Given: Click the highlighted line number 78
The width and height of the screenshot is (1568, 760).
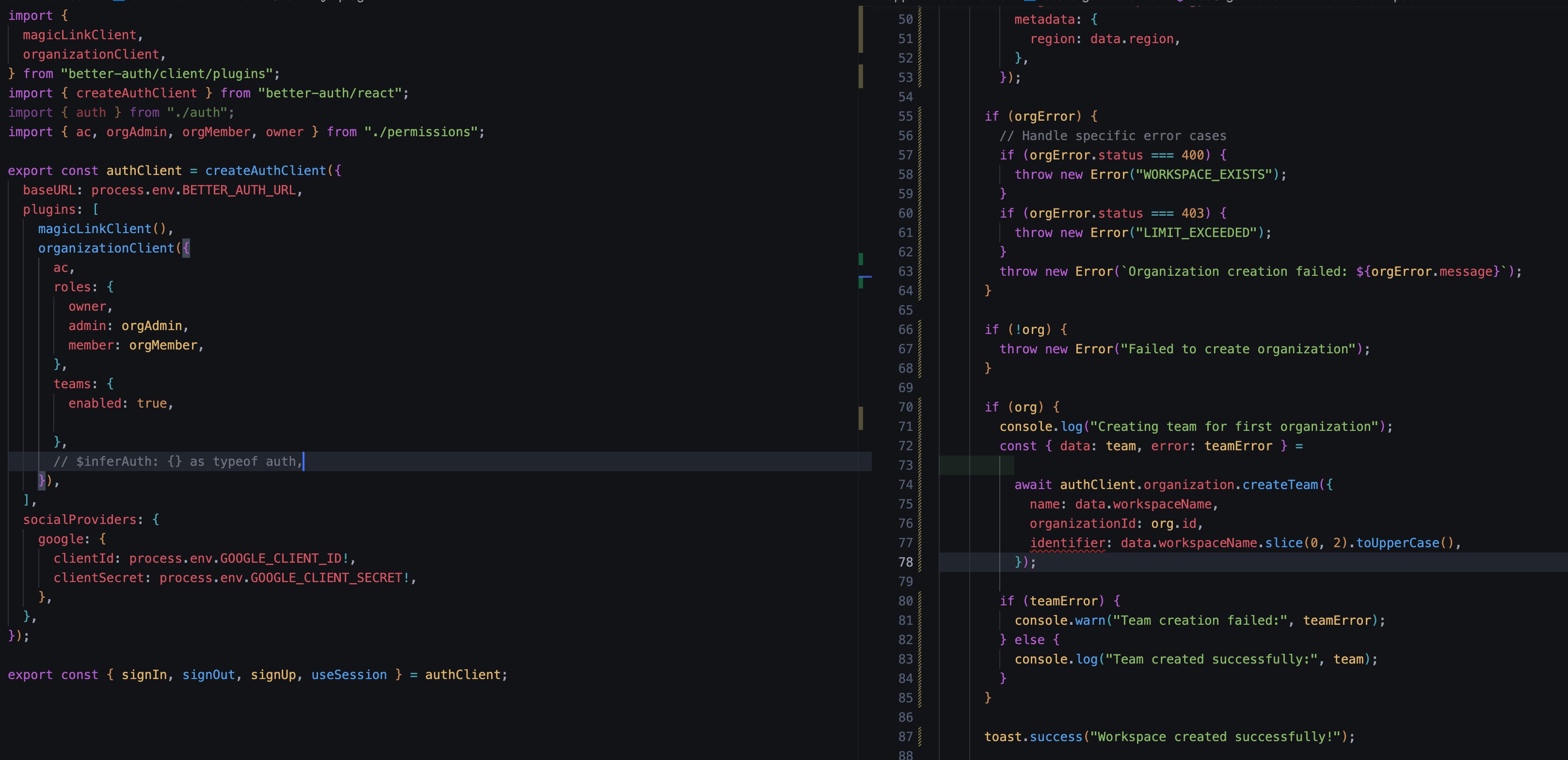Looking at the screenshot, I should [x=905, y=562].
